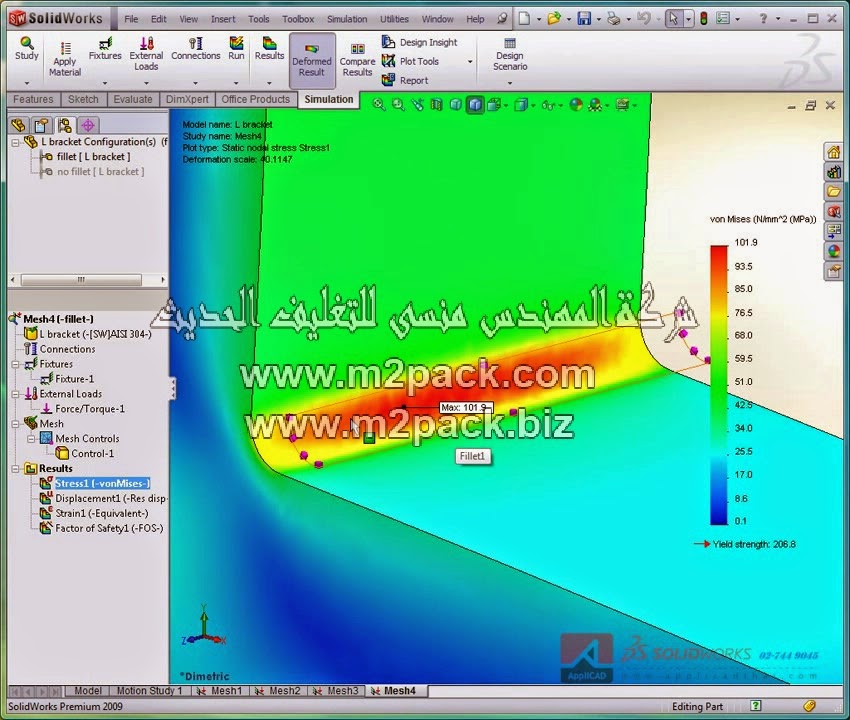
Task: Click Zoom to Area icon
Action: click(398, 105)
